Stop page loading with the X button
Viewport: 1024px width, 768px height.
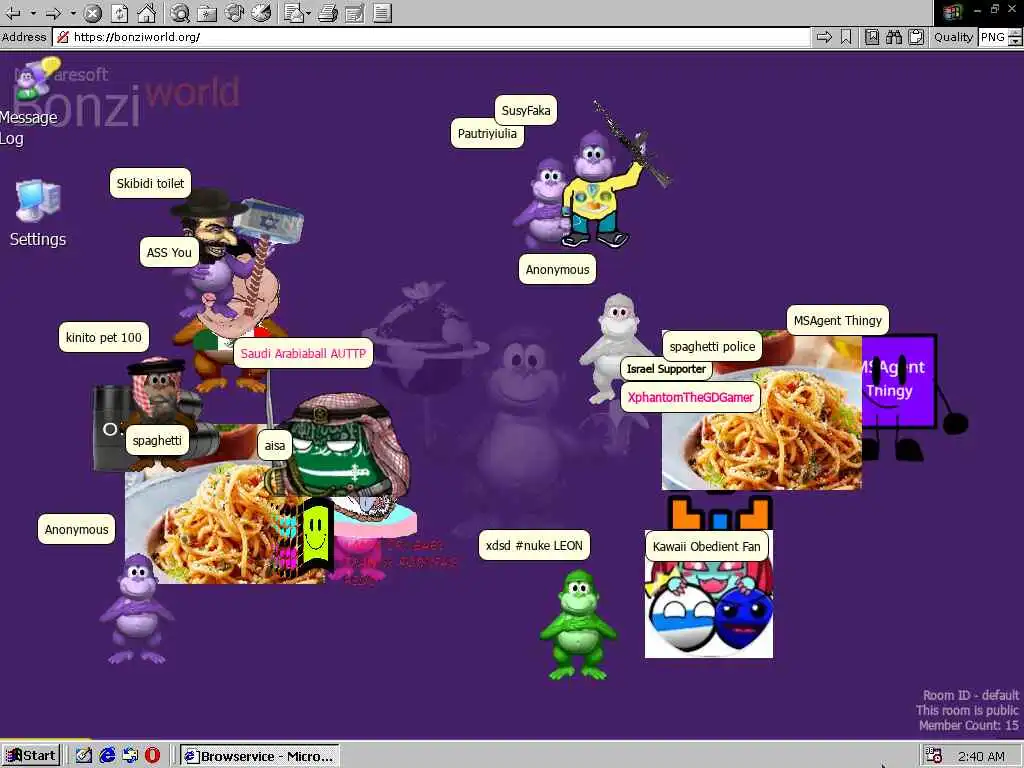93,12
